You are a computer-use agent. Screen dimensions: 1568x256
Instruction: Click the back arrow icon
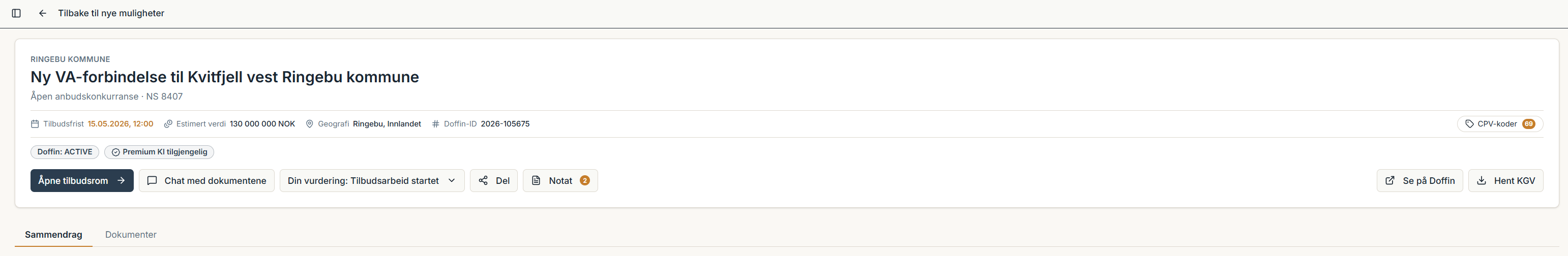click(x=43, y=13)
